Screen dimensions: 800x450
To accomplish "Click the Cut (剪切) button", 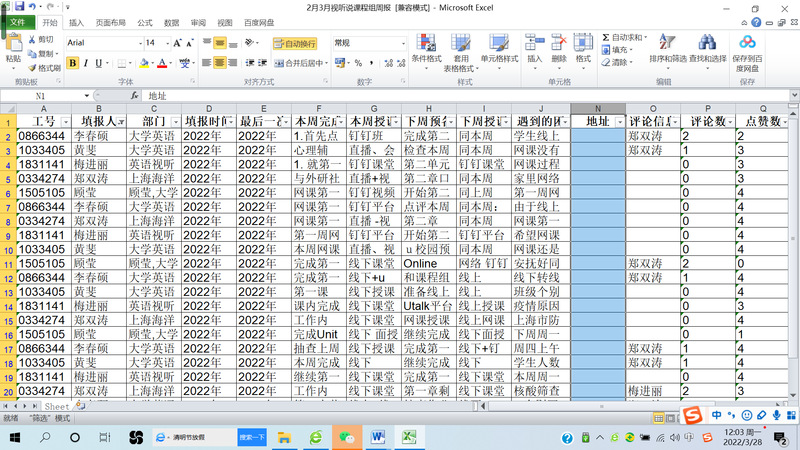I will pos(44,39).
